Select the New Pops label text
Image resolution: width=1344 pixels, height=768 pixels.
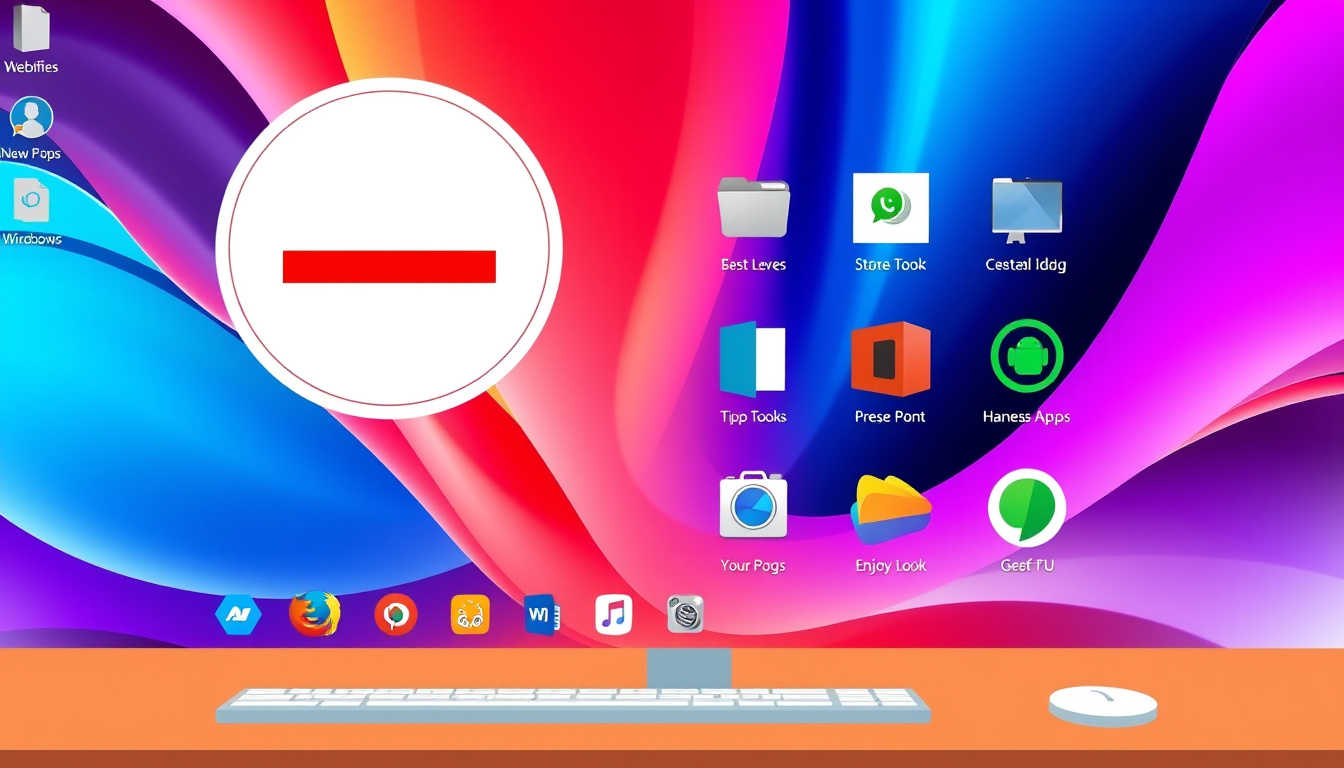(x=31, y=154)
